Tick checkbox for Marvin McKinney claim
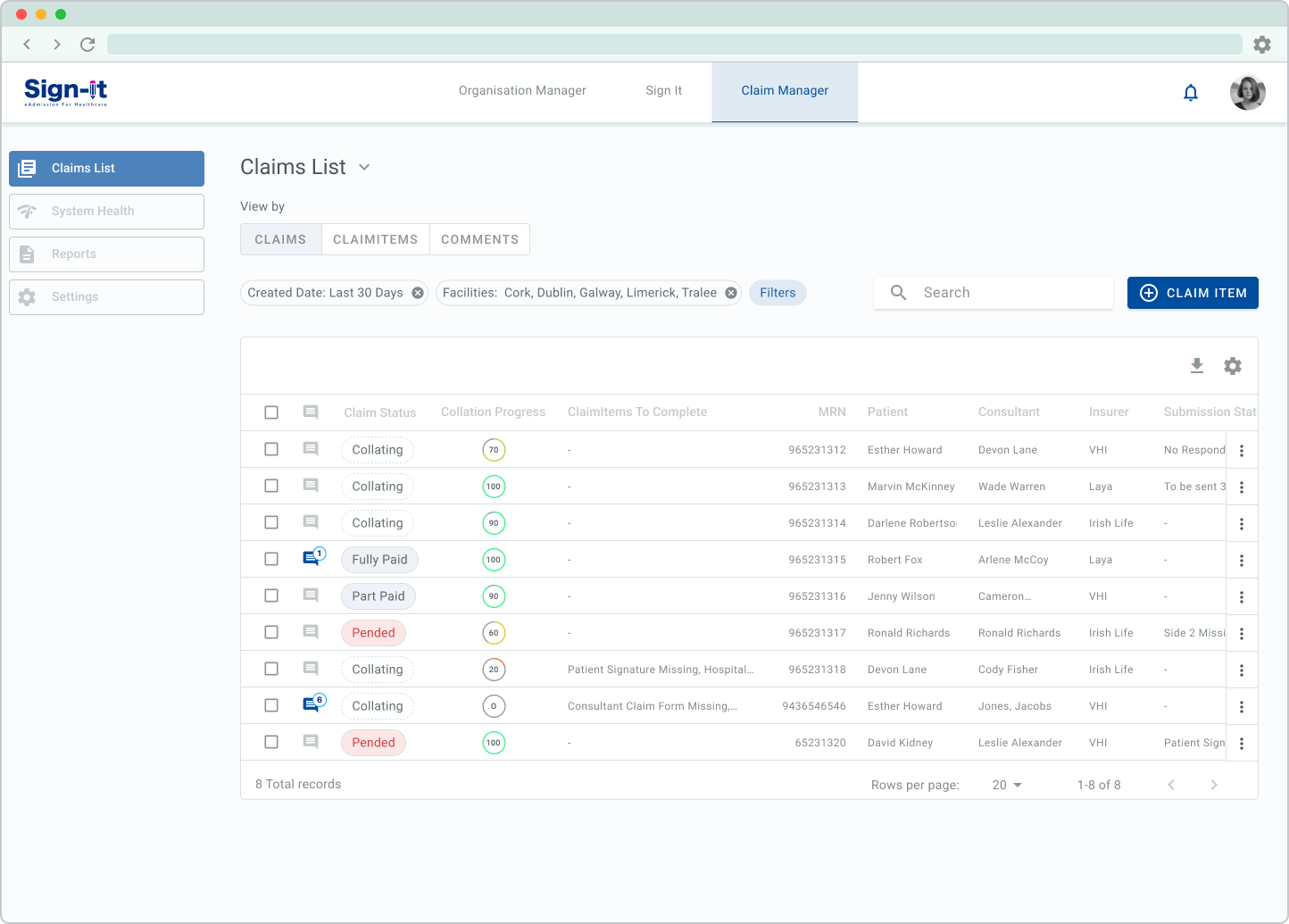This screenshot has height=924, width=1289. [271, 486]
